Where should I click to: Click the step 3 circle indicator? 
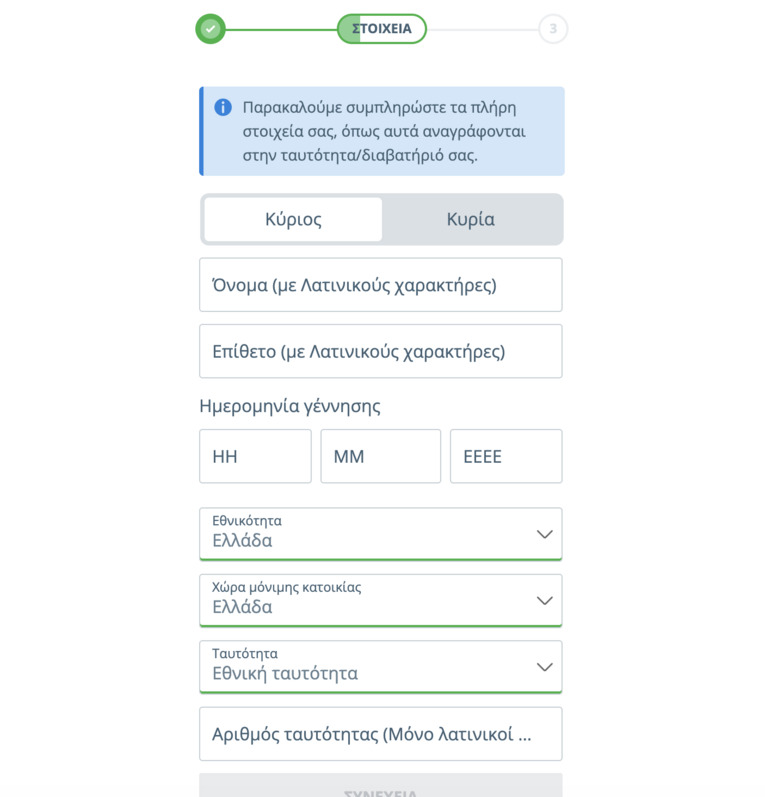tap(553, 29)
